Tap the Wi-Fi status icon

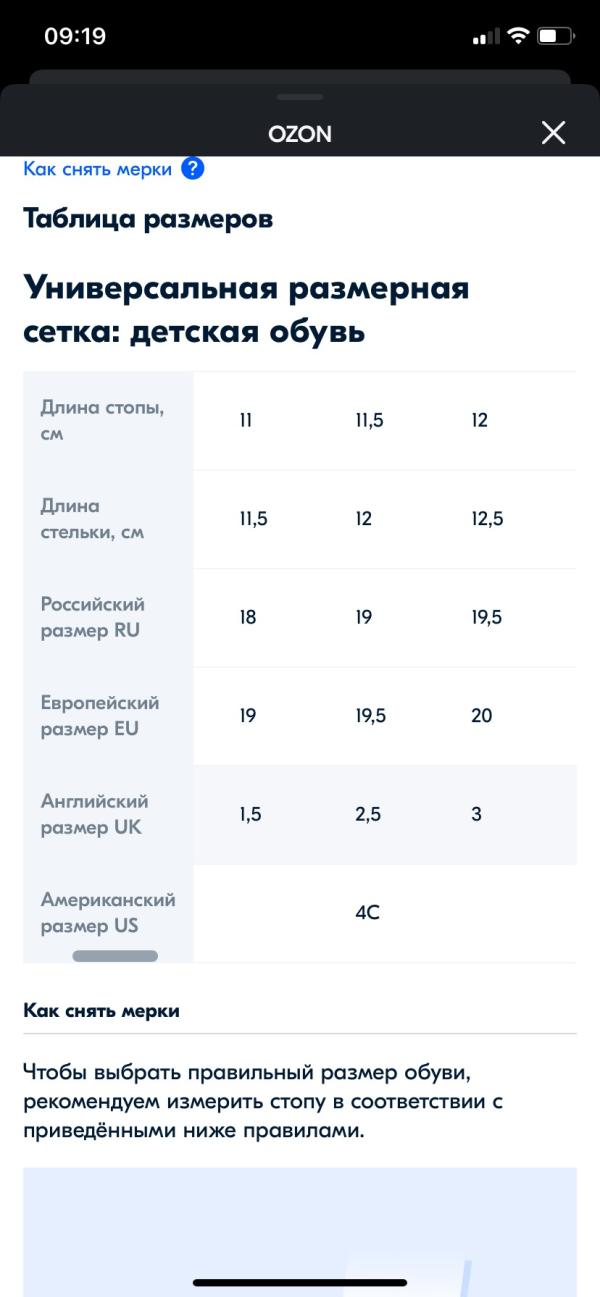click(518, 37)
